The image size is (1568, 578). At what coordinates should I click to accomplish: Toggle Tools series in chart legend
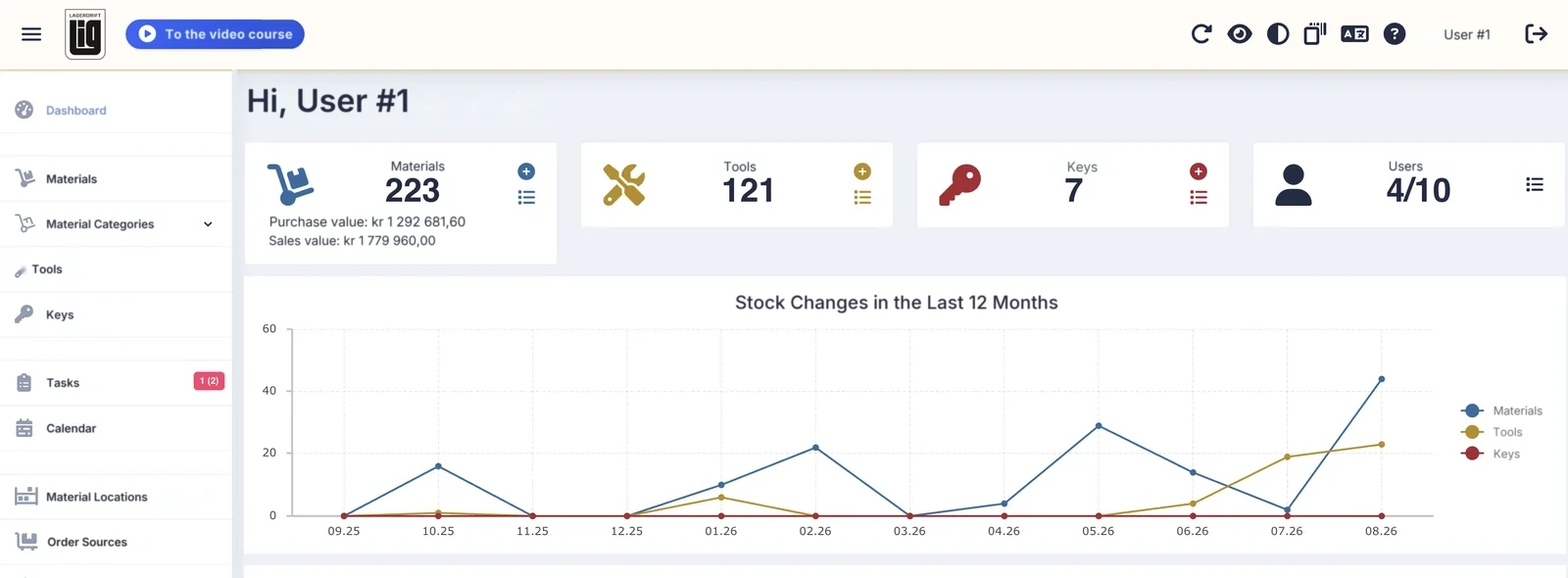coord(1492,432)
